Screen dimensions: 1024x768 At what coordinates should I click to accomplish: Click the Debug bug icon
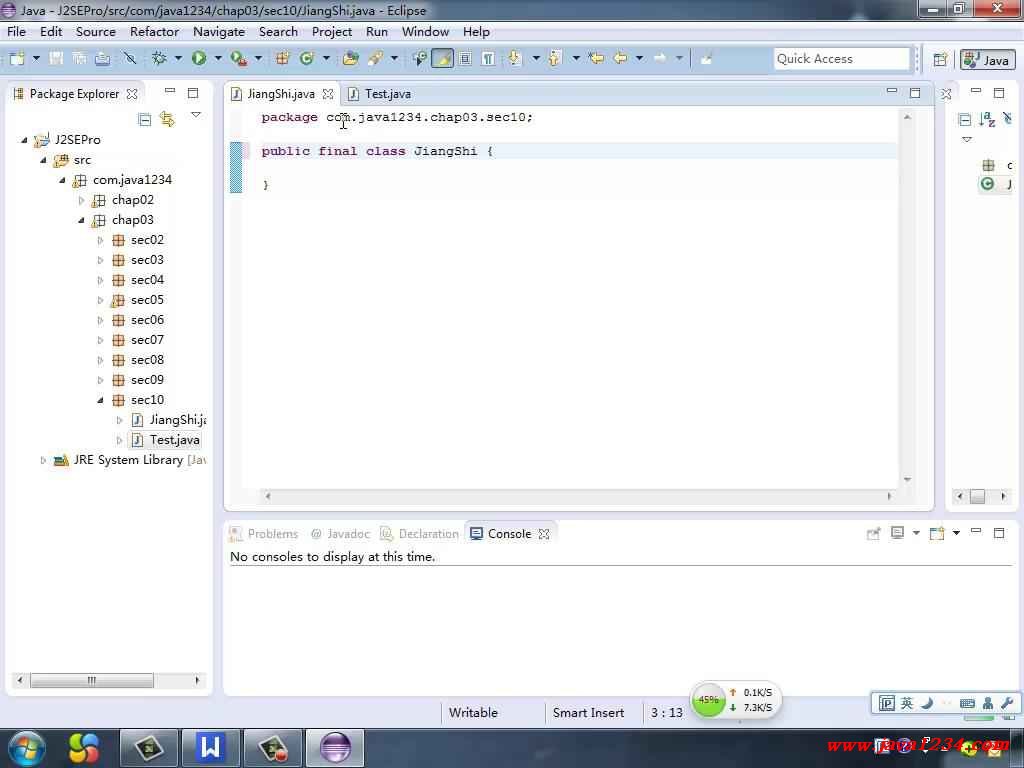pyautogui.click(x=159, y=59)
